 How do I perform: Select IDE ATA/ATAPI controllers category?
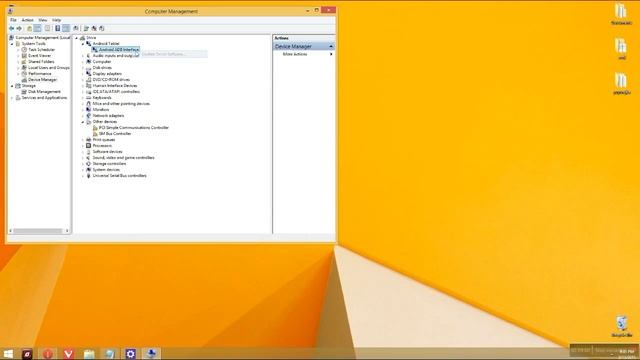coord(116,92)
